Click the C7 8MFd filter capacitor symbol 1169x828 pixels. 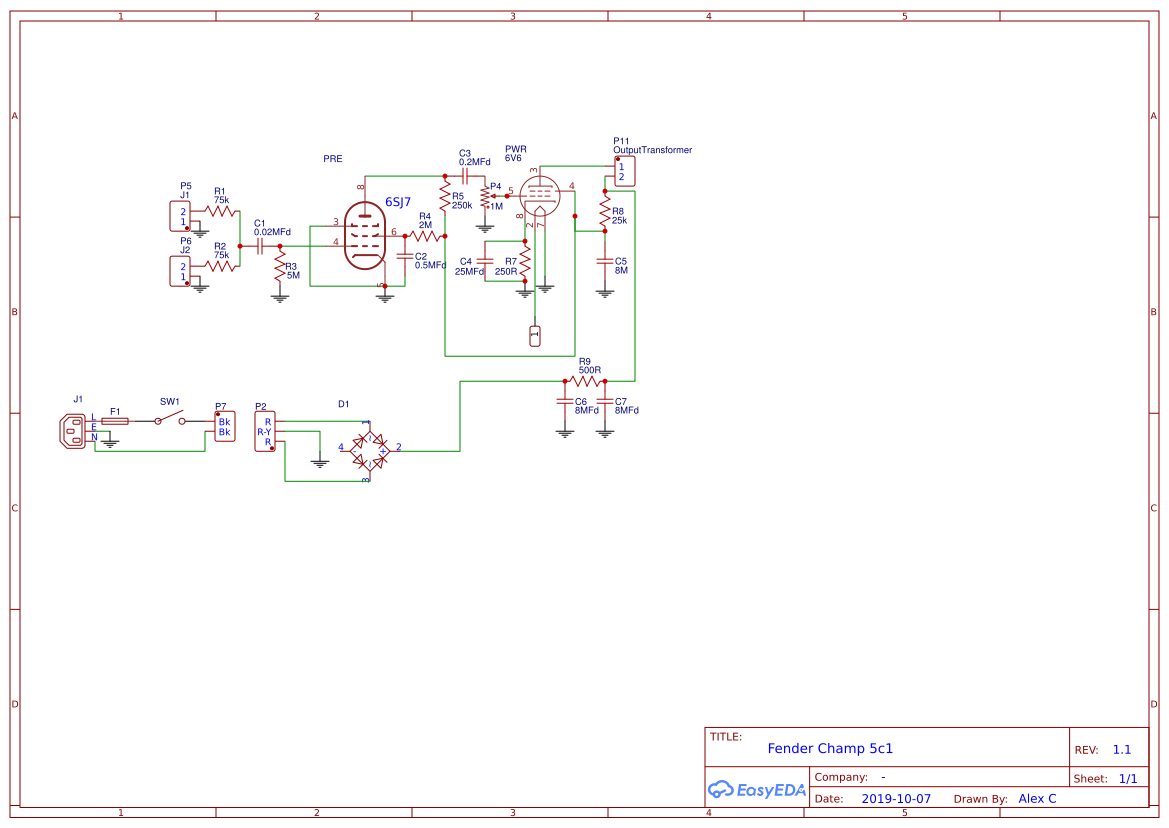point(605,401)
